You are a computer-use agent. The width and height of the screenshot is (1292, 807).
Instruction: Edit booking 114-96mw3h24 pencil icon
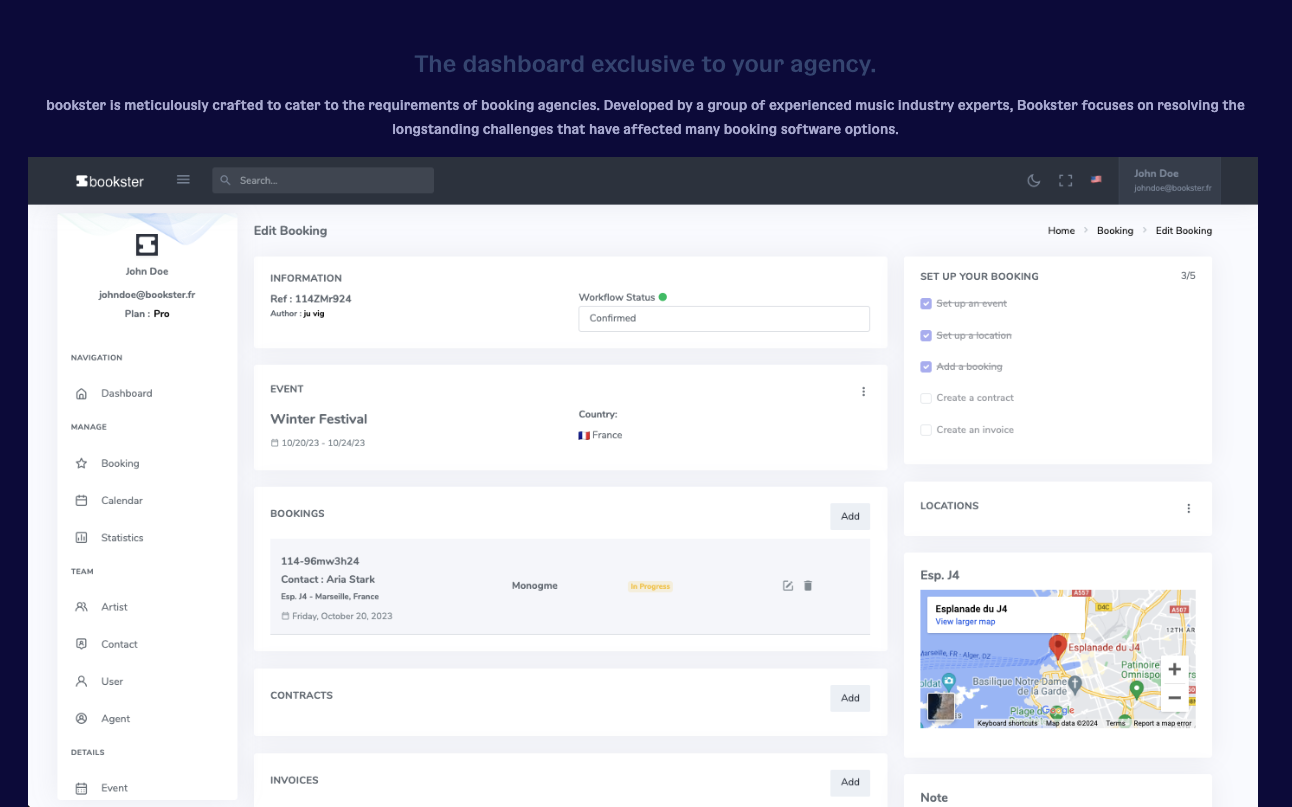[x=788, y=586]
